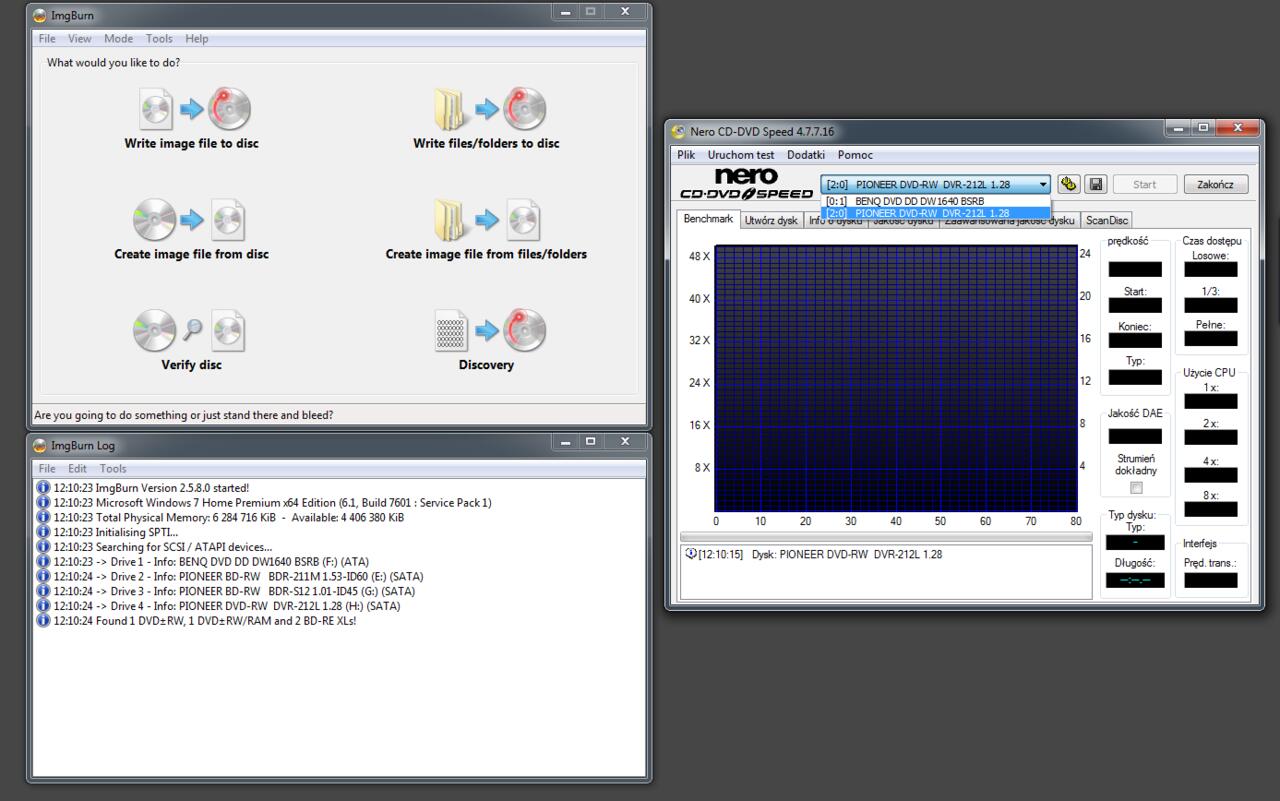Click log line Drive 4 PIONEER DVD-RW DVR-212L

point(226,606)
